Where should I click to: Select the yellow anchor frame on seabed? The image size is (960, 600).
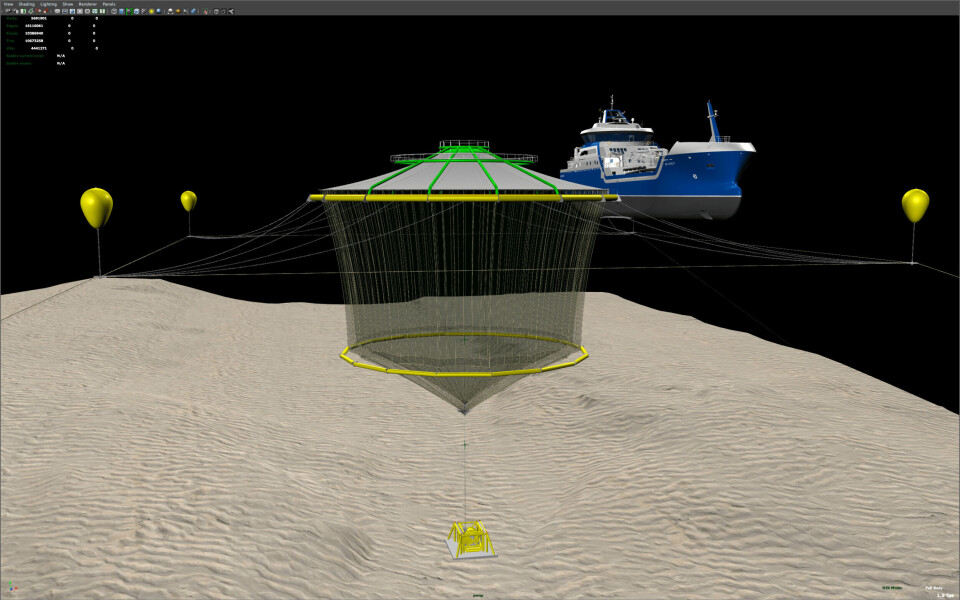coord(469,540)
